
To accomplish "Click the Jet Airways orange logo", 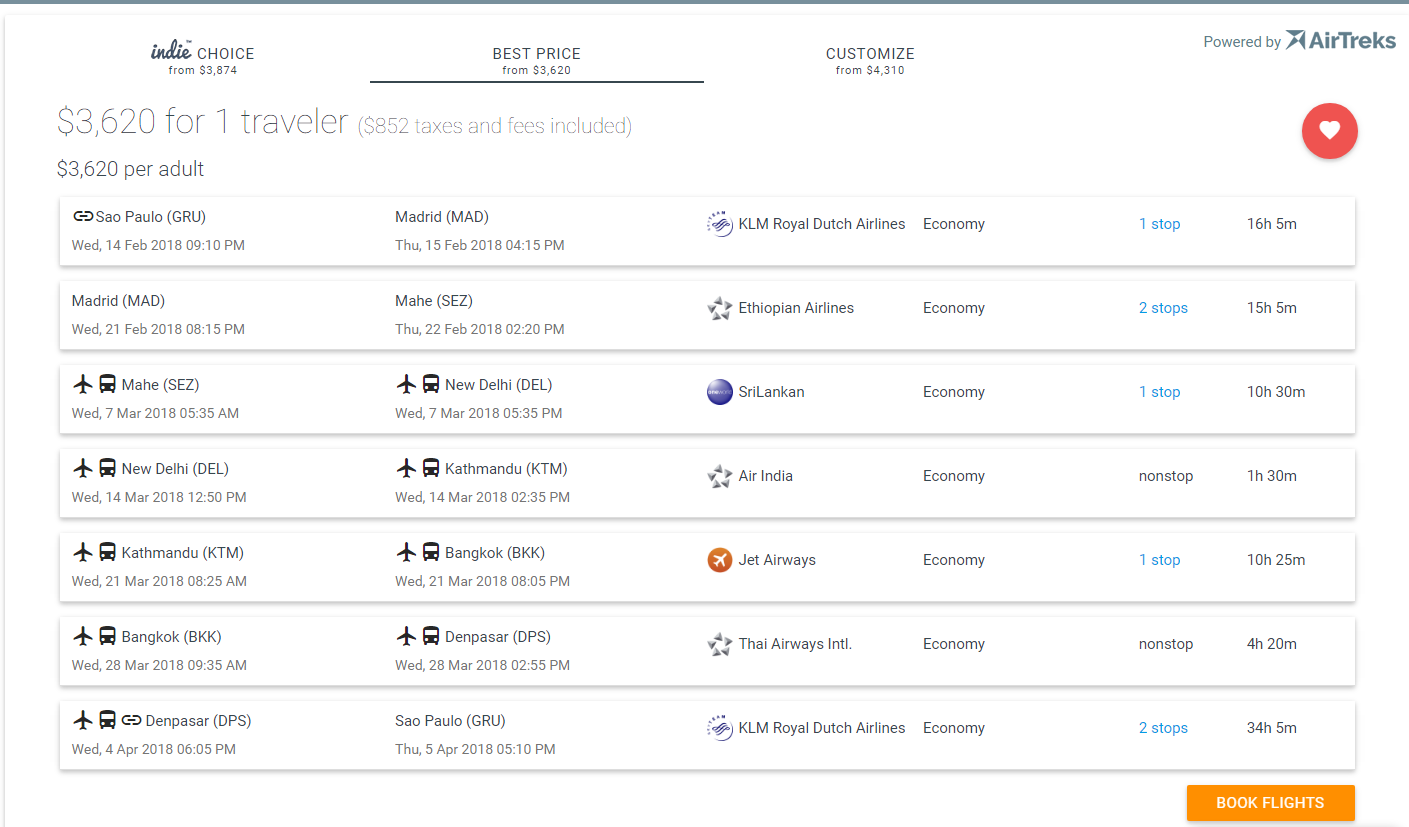I will tap(719, 560).
